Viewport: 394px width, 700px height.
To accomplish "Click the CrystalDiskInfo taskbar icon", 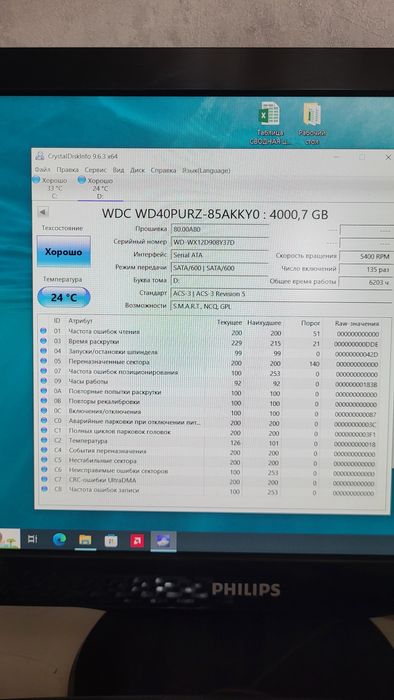I will coord(163,541).
